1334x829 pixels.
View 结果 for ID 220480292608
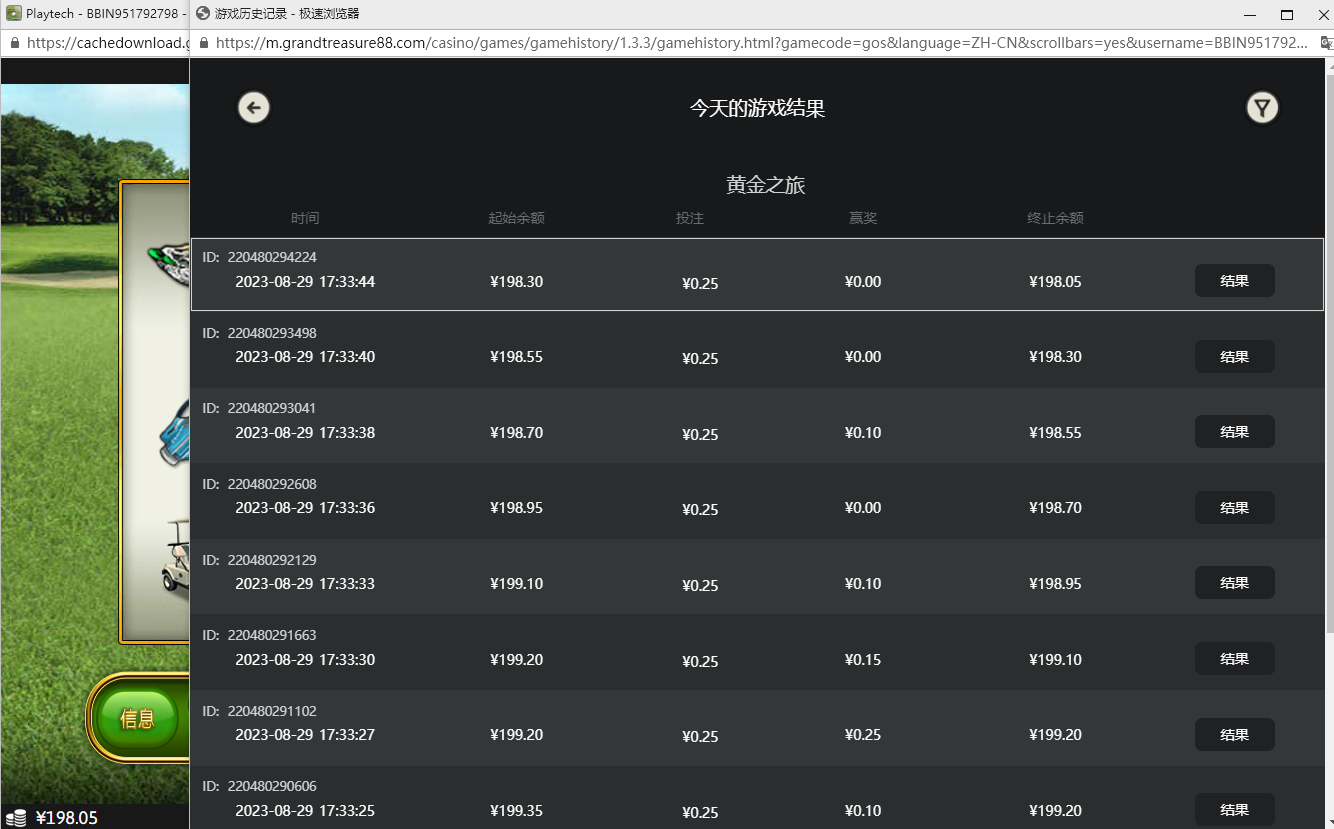[1235, 508]
